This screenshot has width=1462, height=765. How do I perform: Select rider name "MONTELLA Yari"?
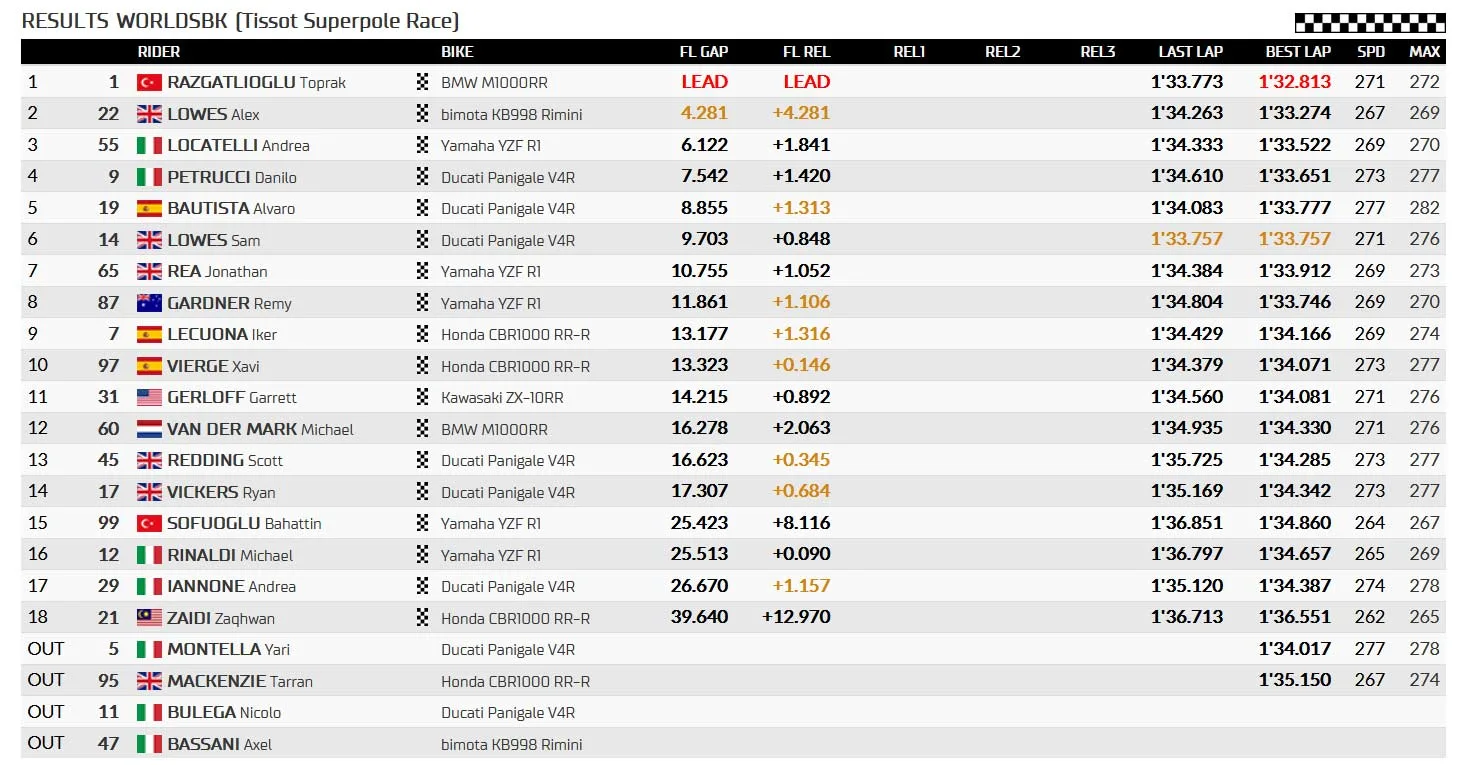[x=229, y=649]
